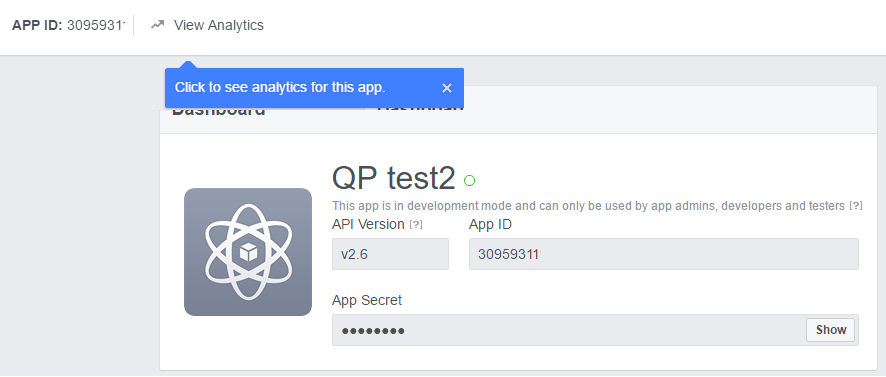This screenshot has width=886, height=377.
Task: Select the API Version v2.6 field
Action: coord(390,254)
